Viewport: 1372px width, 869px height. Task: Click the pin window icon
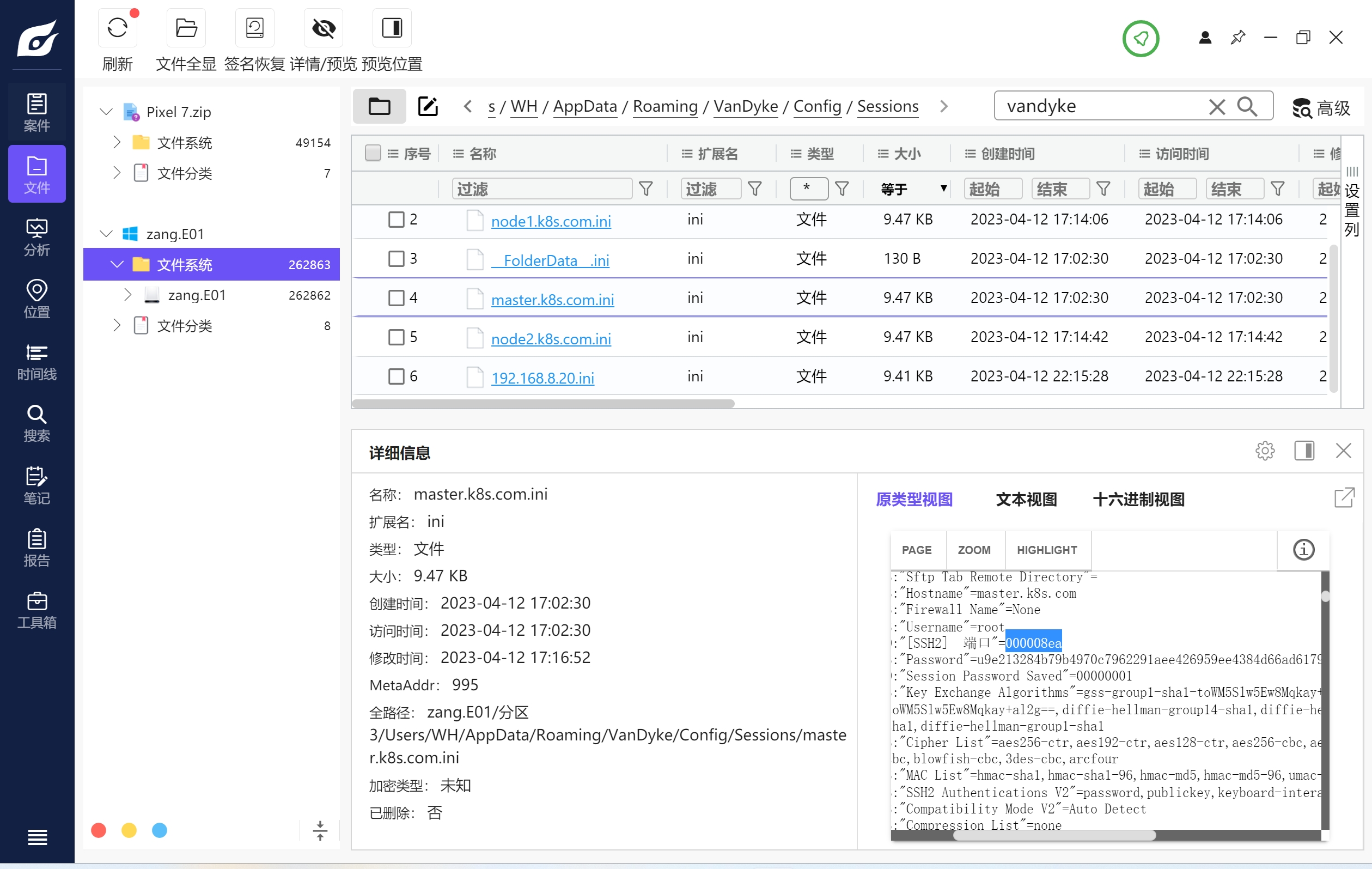click(x=1237, y=38)
